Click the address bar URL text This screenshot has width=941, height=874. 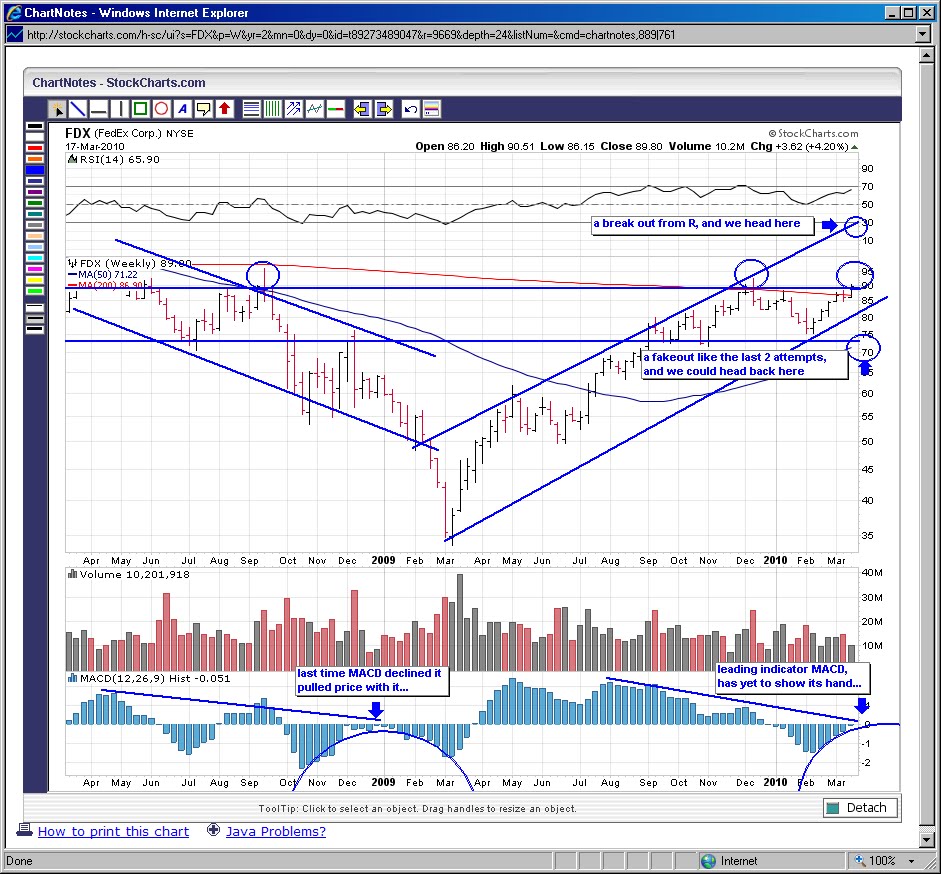351,35
